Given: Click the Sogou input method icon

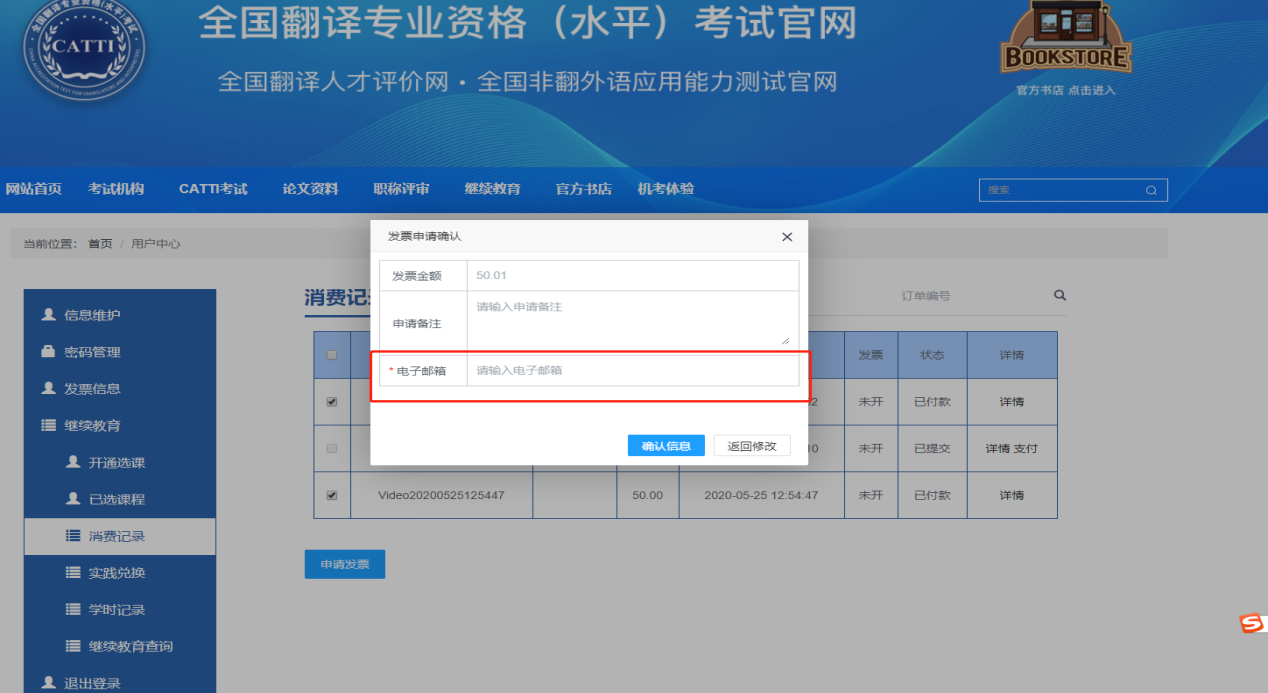Looking at the screenshot, I should pos(1252,624).
